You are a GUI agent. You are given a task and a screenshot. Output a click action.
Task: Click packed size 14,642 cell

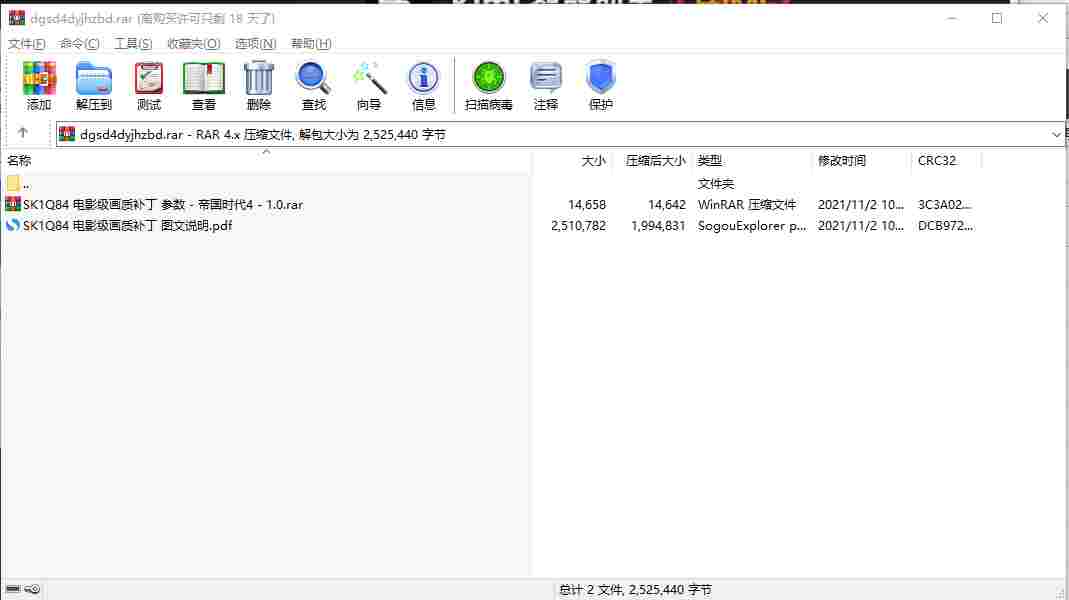coord(667,205)
